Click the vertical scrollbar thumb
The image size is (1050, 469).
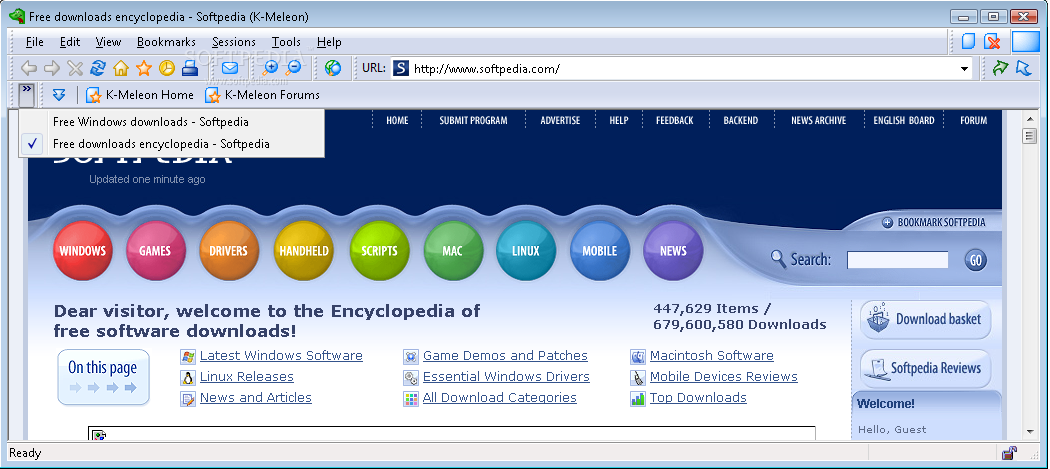[x=1030, y=136]
